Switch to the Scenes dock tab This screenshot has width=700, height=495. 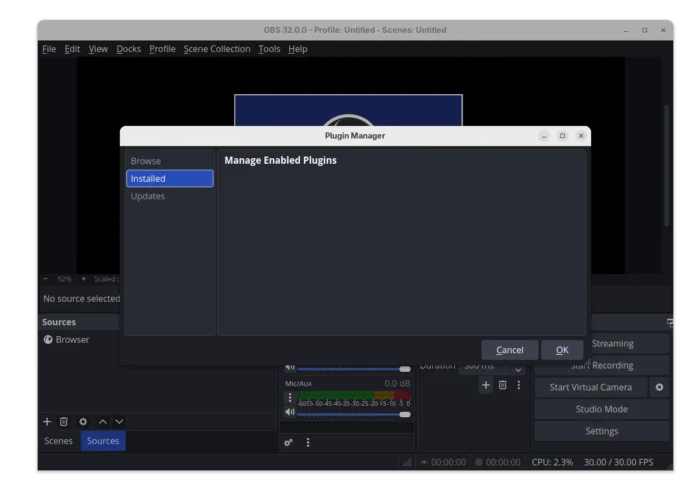[58, 441]
